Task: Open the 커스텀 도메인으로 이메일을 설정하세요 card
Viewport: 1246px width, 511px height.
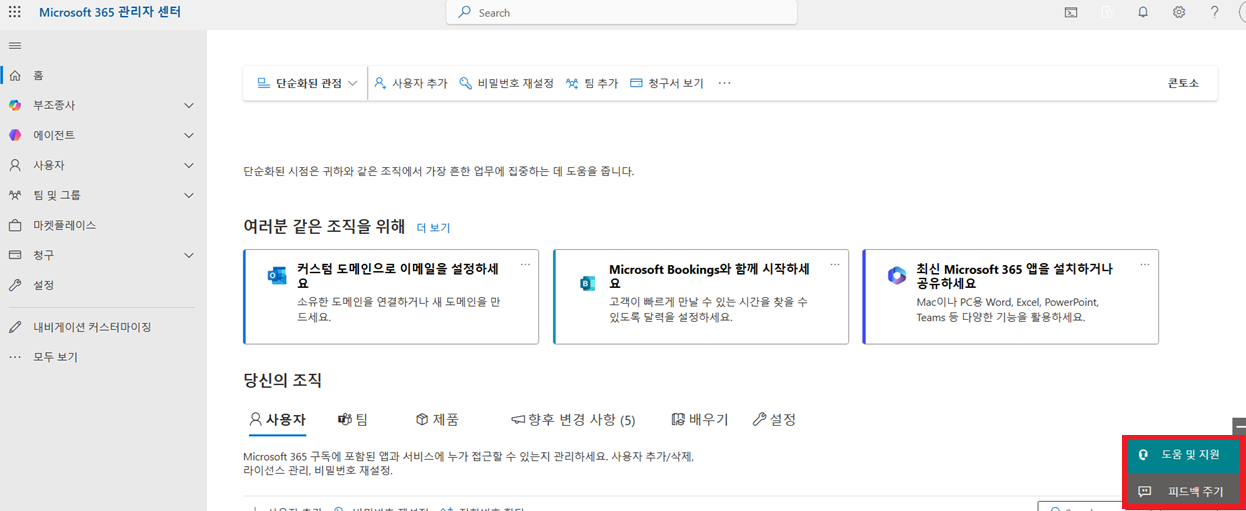Action: (391, 297)
